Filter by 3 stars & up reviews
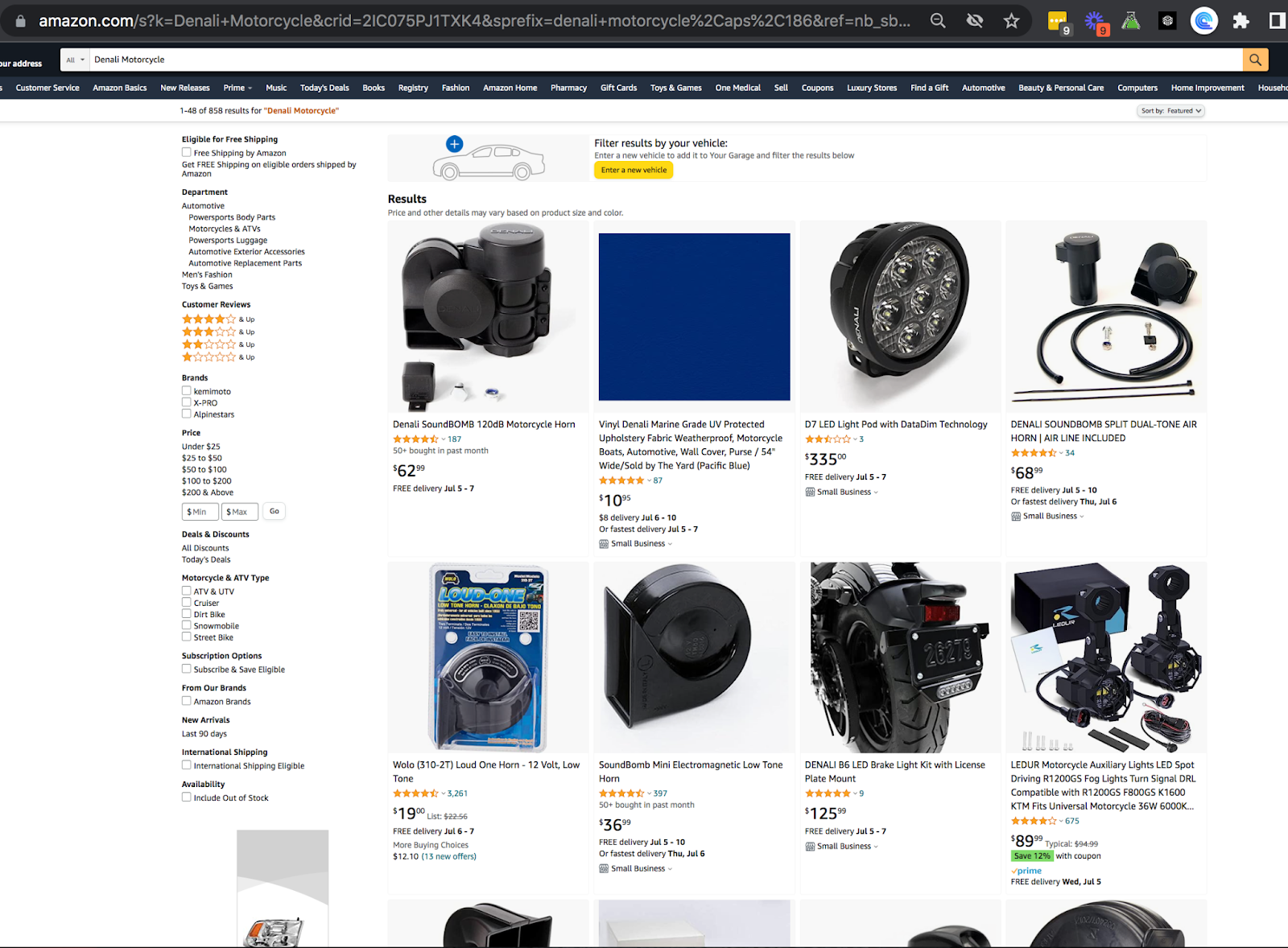 (218, 332)
